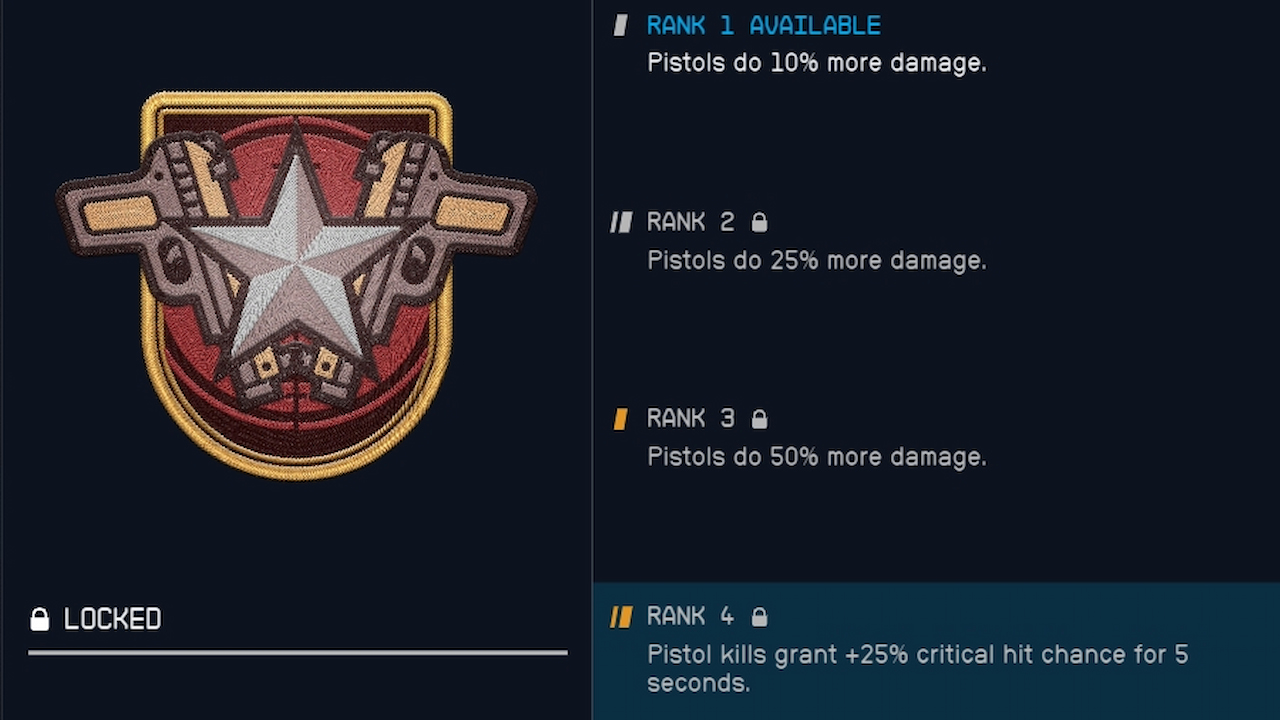Screen dimensions: 1280x720
Task: Click 'Pistols do 50% more damage' text
Action: click(817, 457)
